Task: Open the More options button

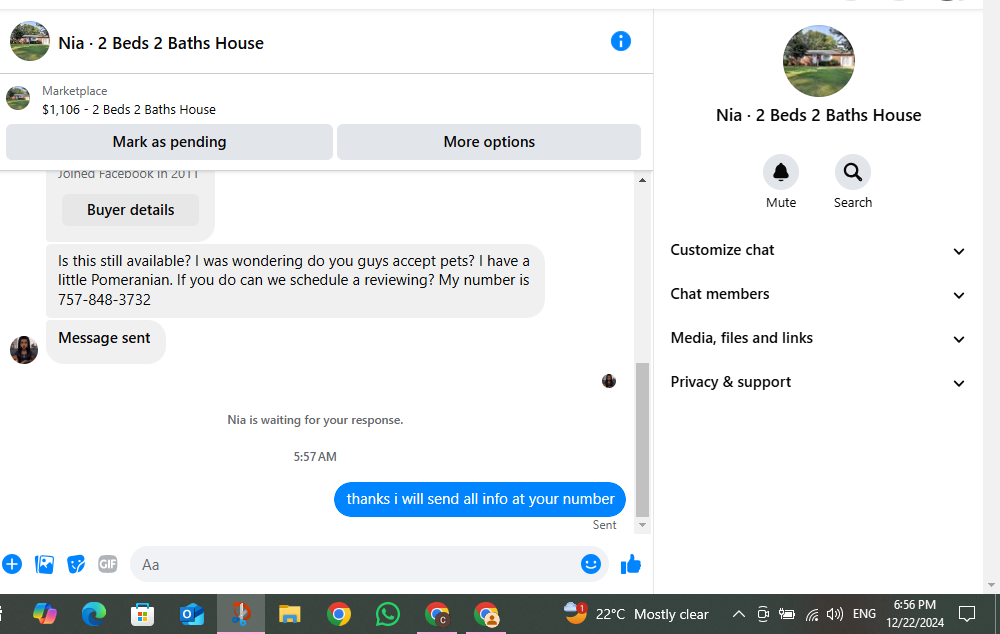Action: 489,142
